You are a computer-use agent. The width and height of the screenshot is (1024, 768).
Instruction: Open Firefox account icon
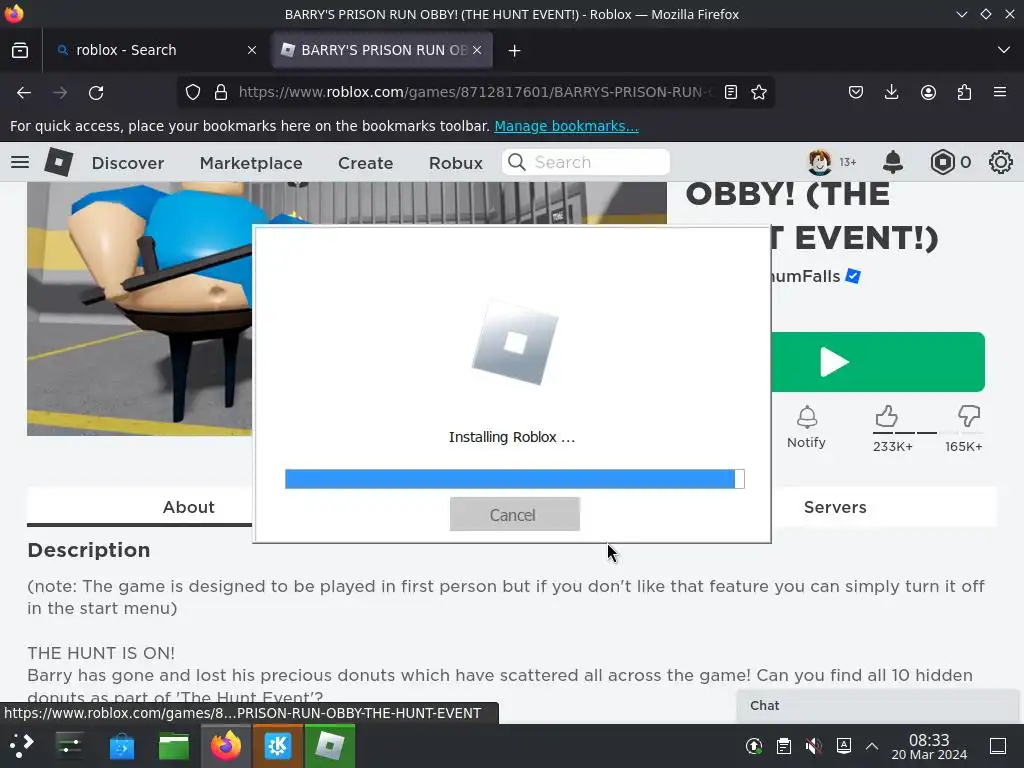928,93
